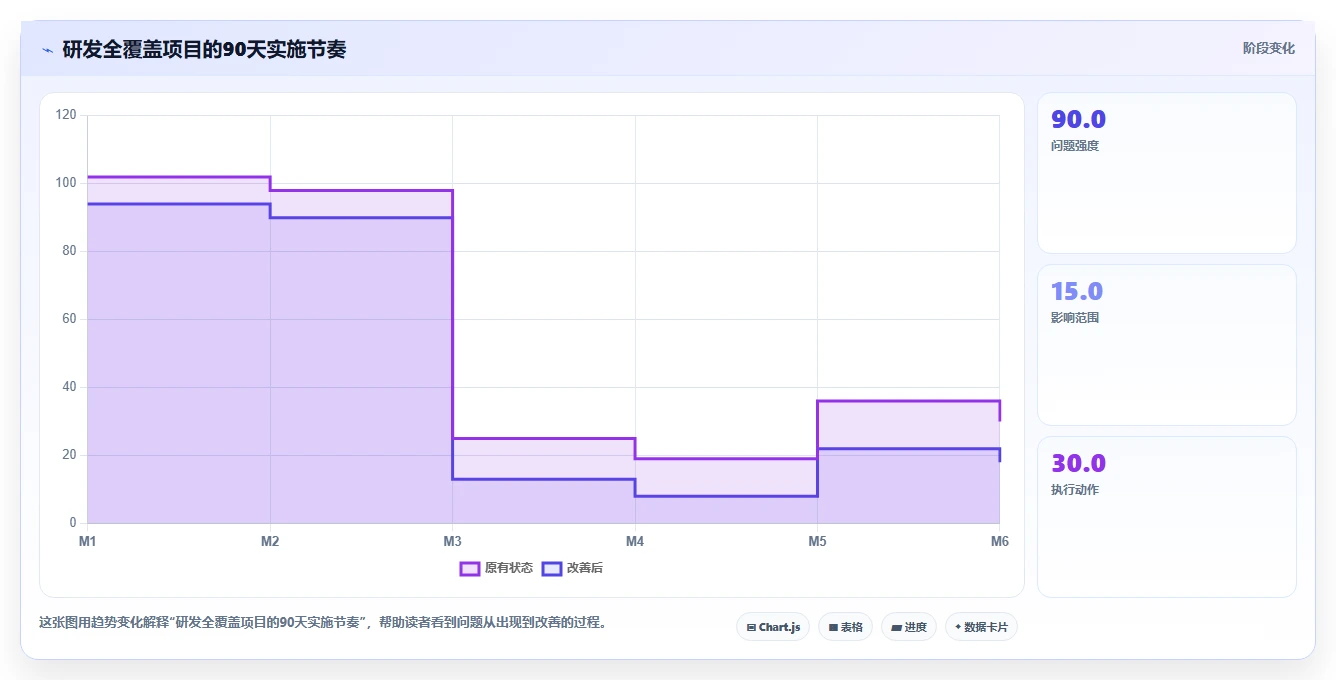Select the 表格 tag chip
The height and width of the screenshot is (680, 1336).
(x=845, y=627)
